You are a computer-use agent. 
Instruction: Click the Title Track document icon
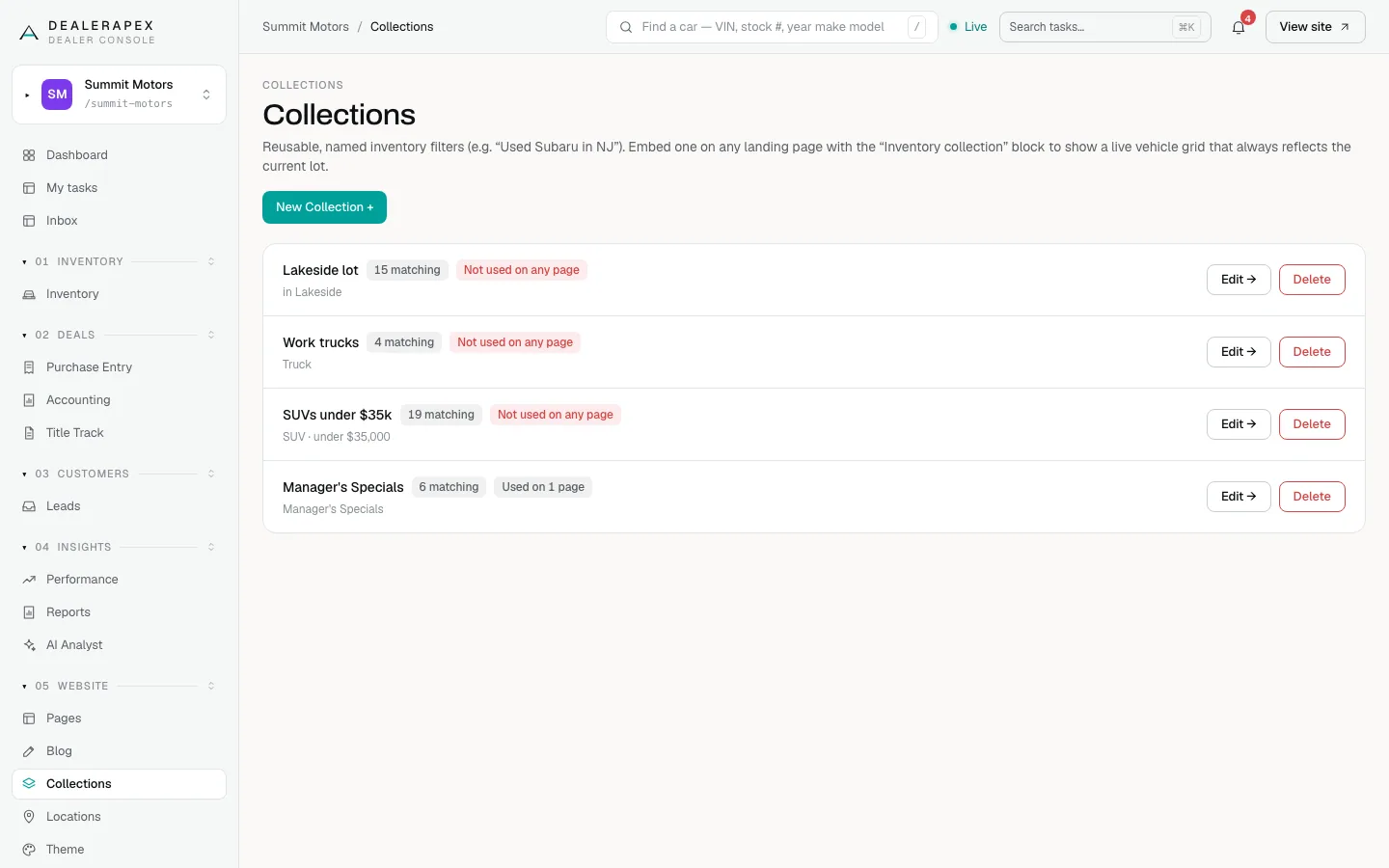pyautogui.click(x=29, y=433)
